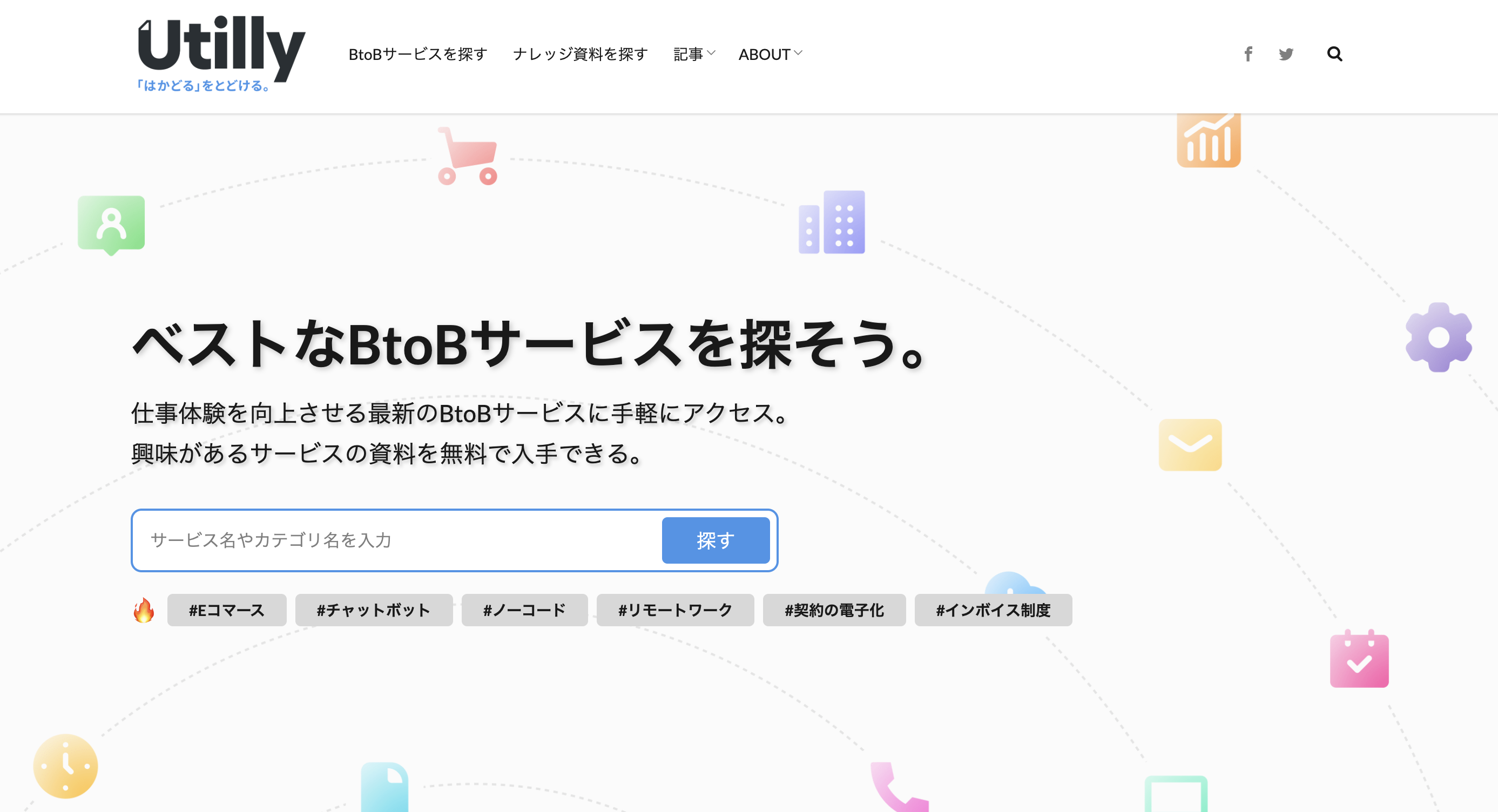Click the magnifying glass search icon

click(1334, 54)
